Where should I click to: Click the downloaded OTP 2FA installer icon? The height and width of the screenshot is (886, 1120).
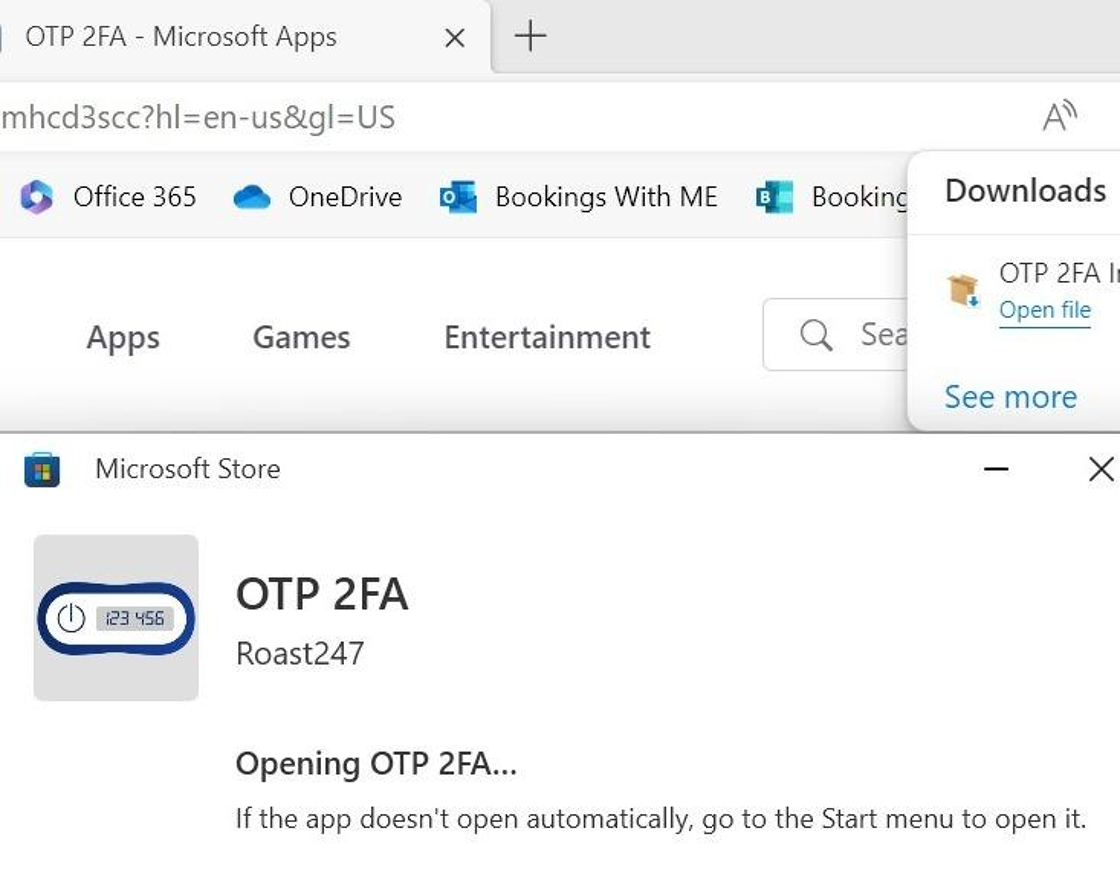(x=963, y=291)
